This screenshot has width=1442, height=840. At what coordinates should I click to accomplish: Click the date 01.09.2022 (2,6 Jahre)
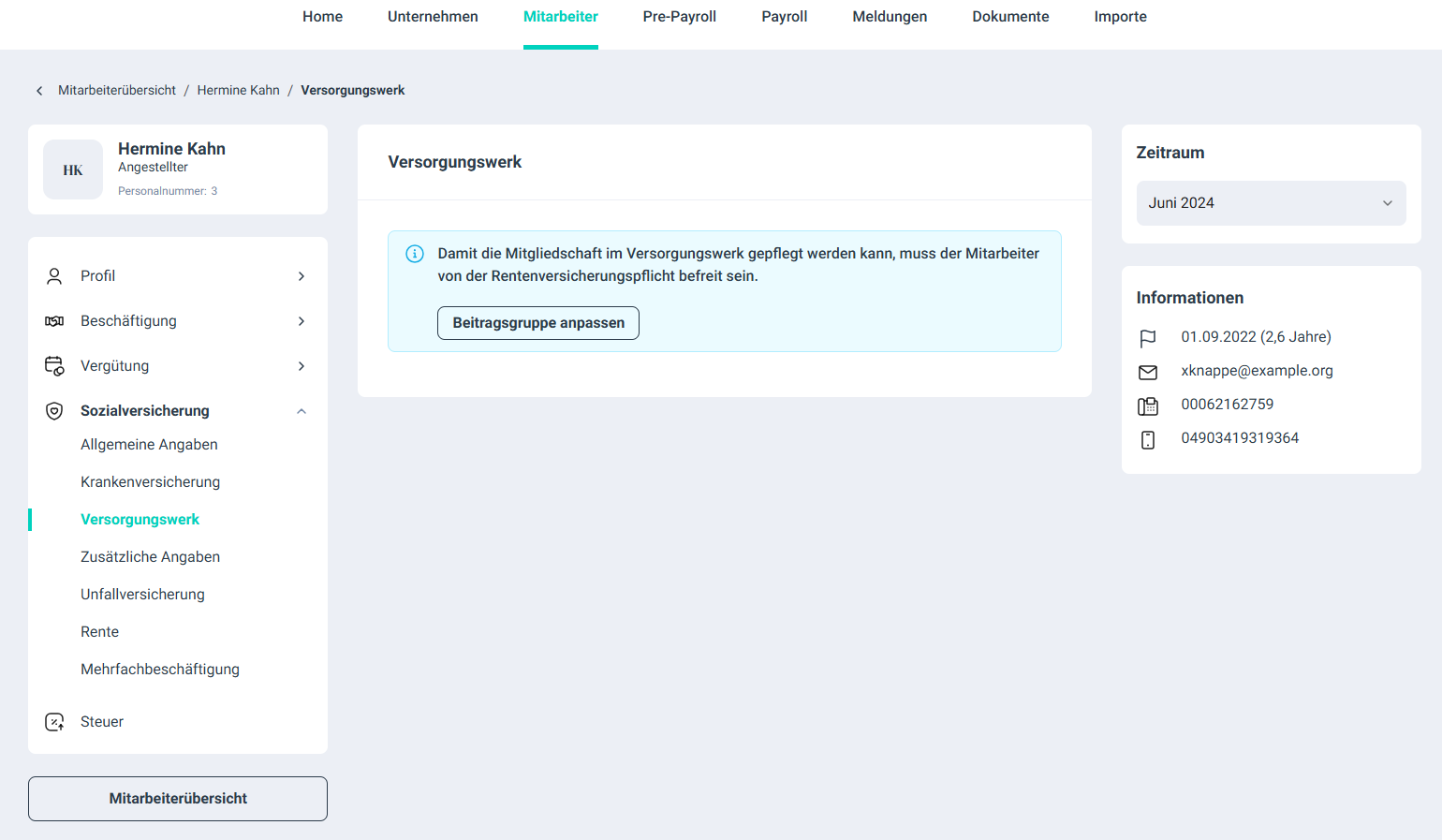[x=1256, y=337]
